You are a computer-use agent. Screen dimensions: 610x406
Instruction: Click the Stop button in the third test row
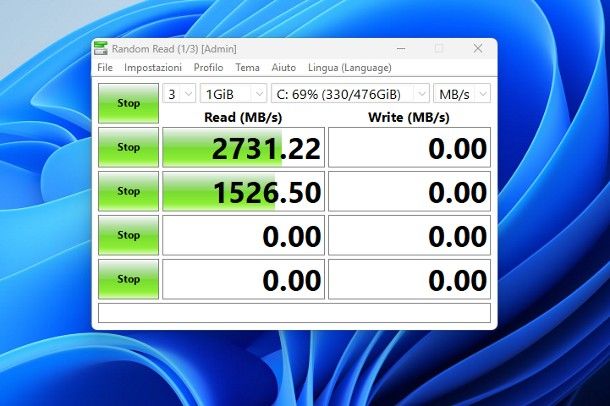point(128,235)
